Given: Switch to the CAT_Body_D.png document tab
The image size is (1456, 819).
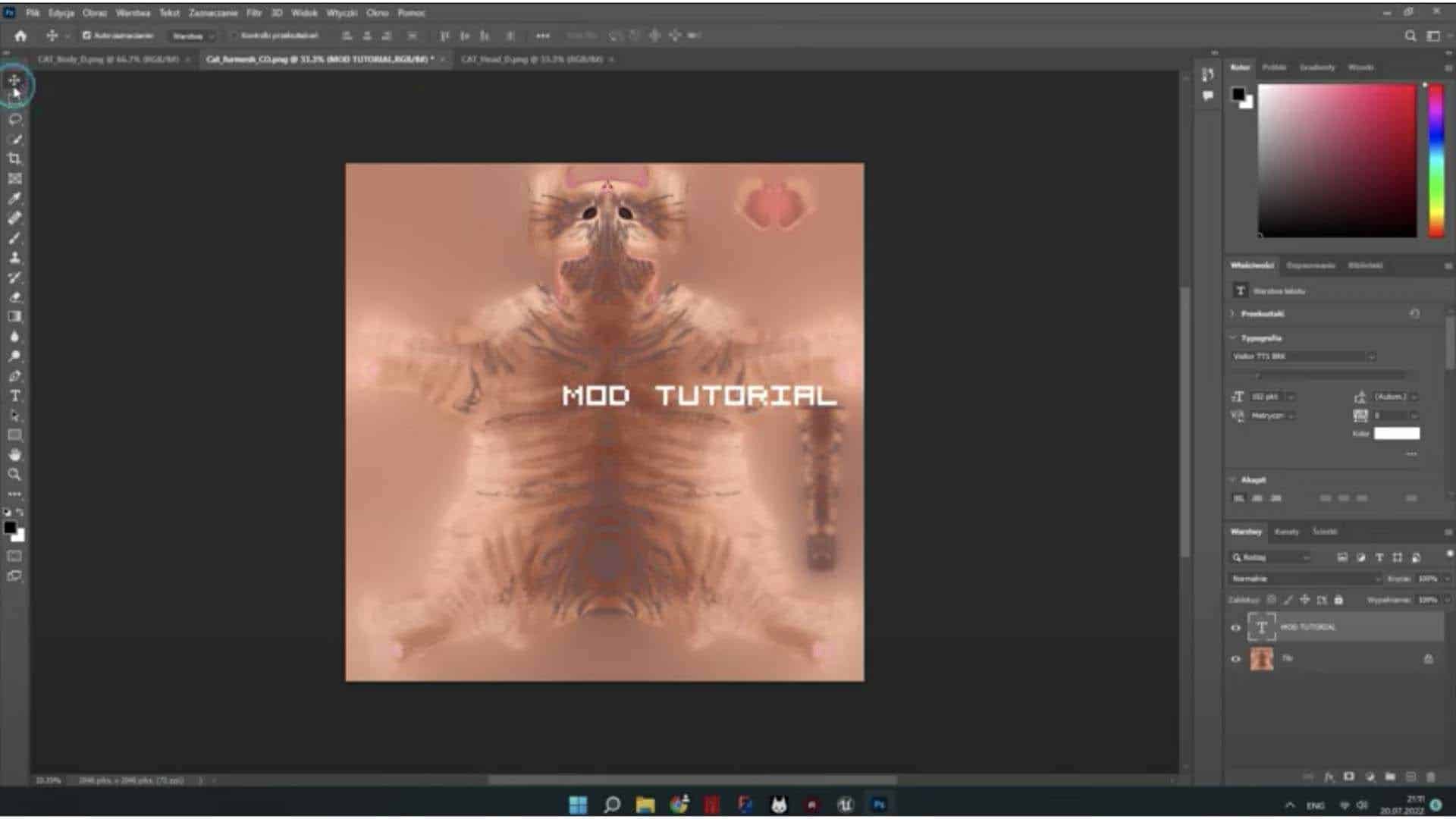Looking at the screenshot, I should tap(108, 59).
